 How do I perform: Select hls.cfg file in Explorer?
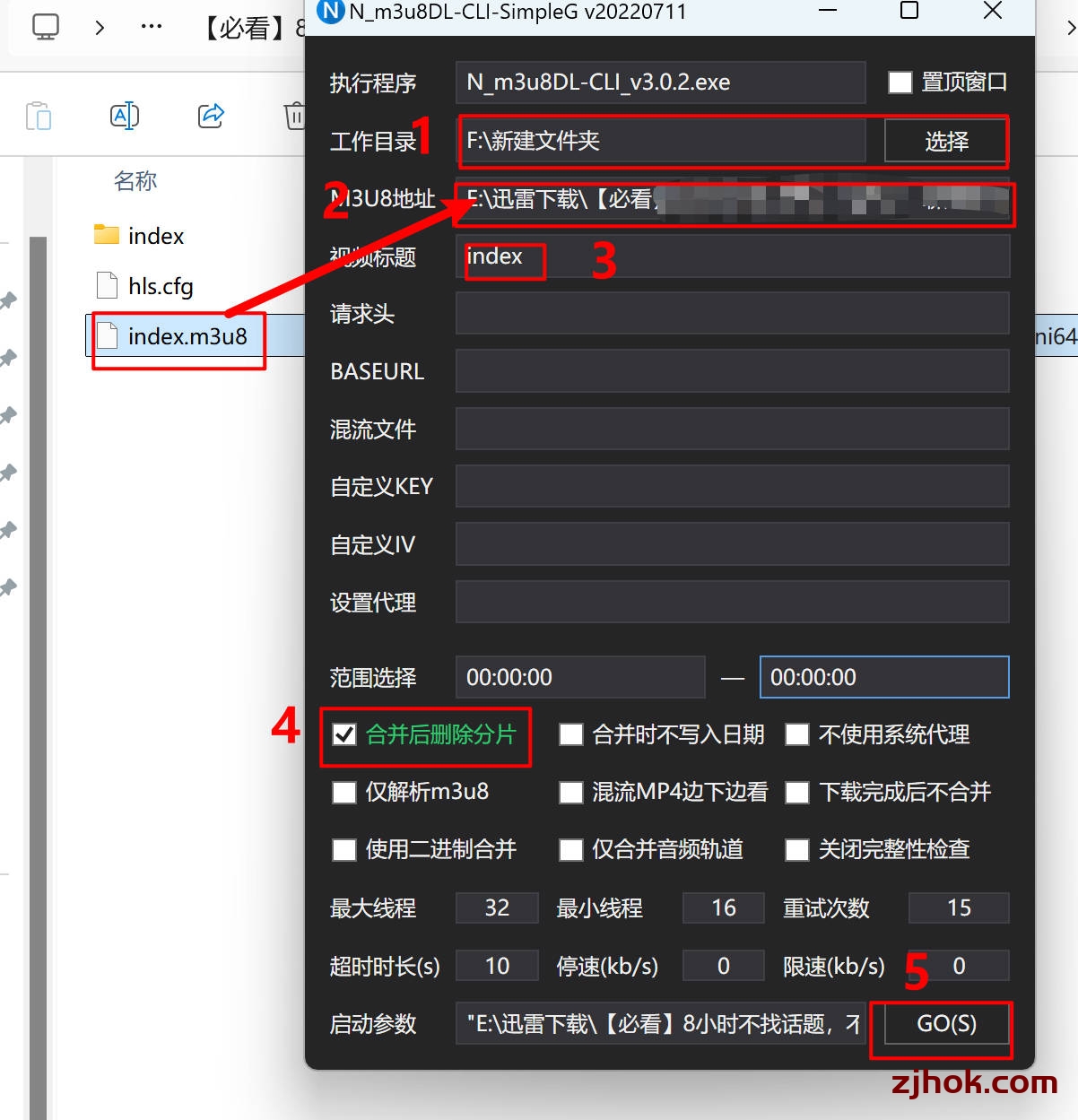coord(161,286)
